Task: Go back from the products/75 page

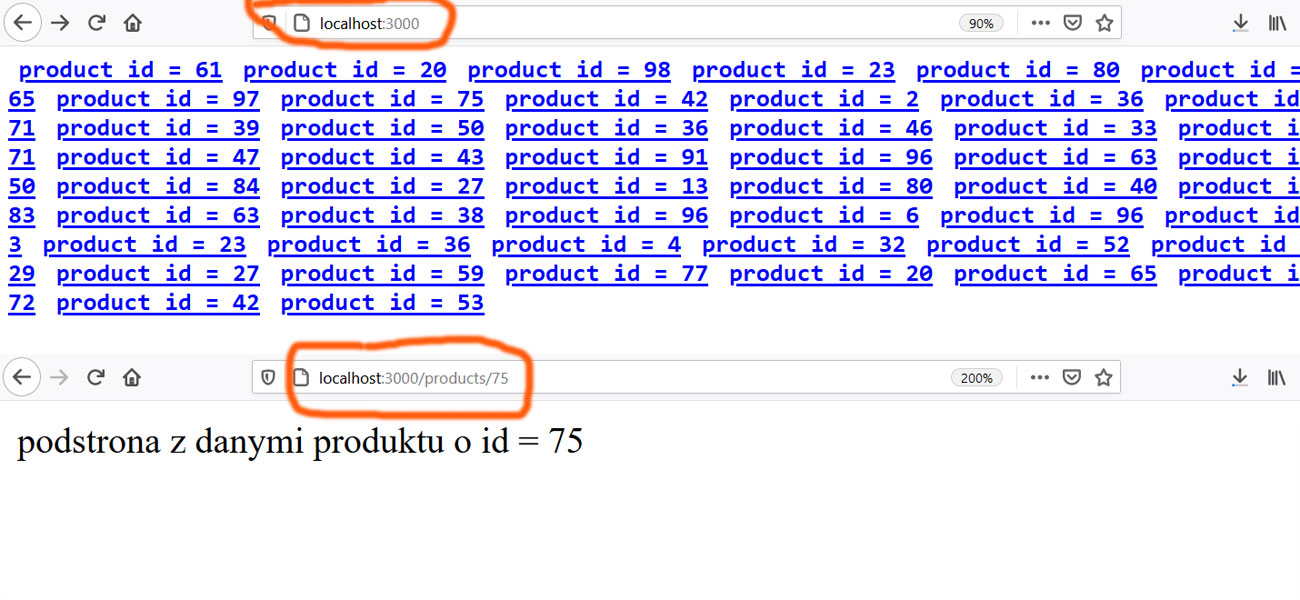Action: tap(22, 377)
